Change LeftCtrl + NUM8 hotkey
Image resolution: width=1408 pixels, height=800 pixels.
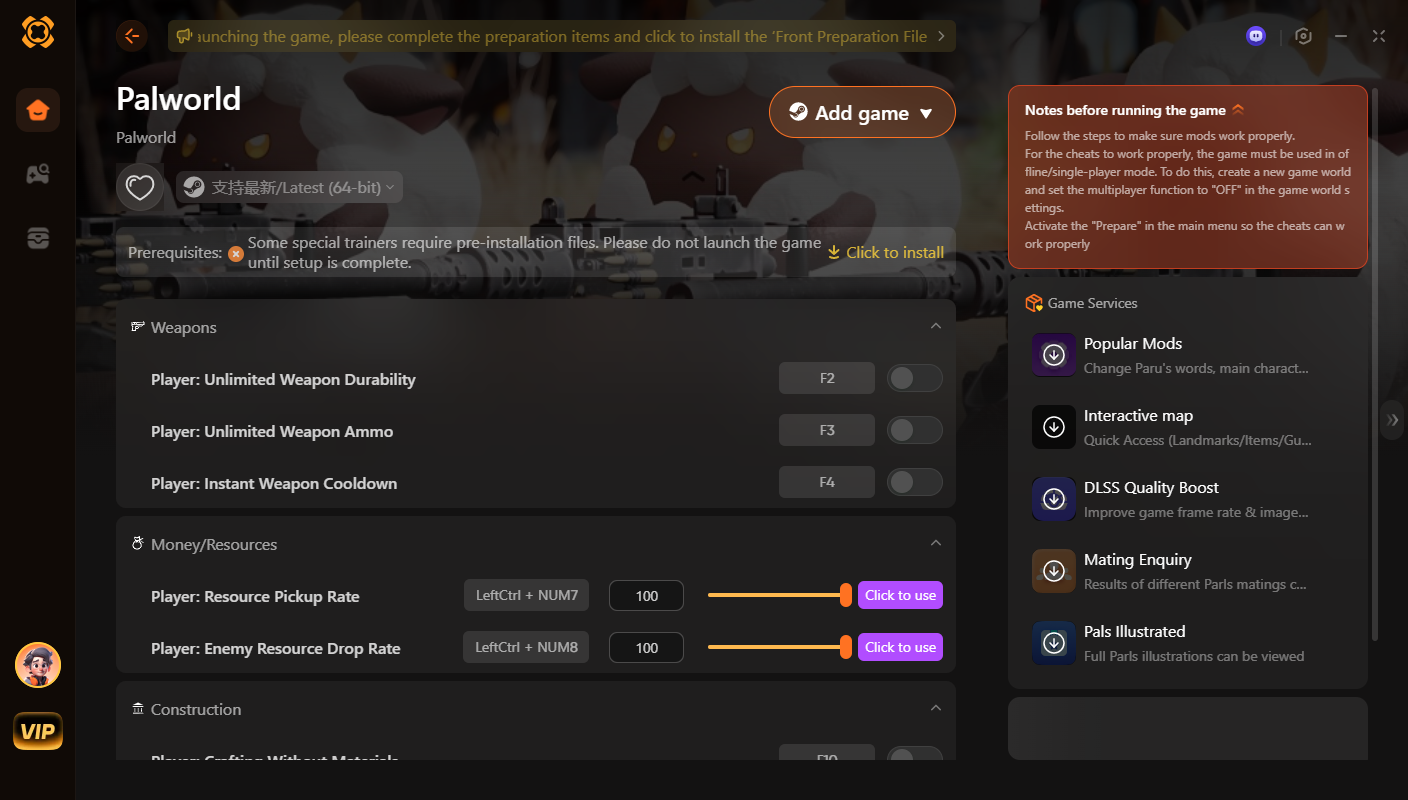point(527,647)
